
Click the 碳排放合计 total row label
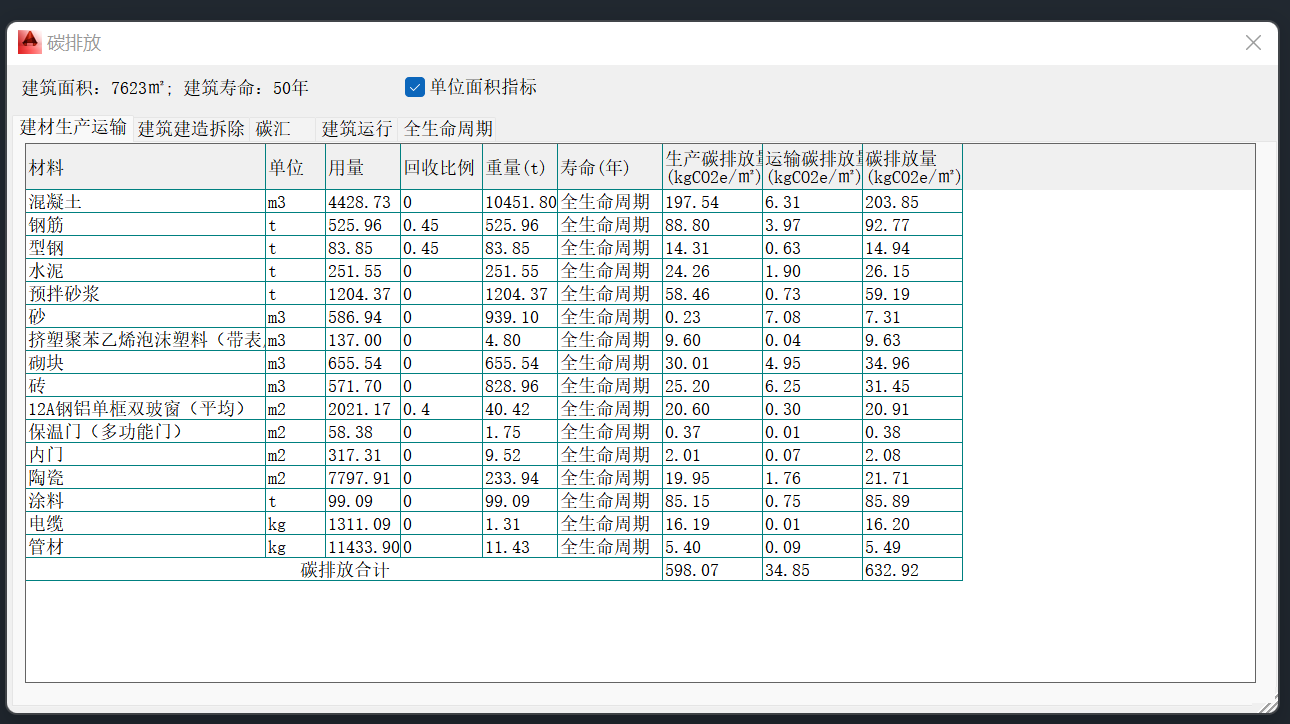[x=344, y=570]
